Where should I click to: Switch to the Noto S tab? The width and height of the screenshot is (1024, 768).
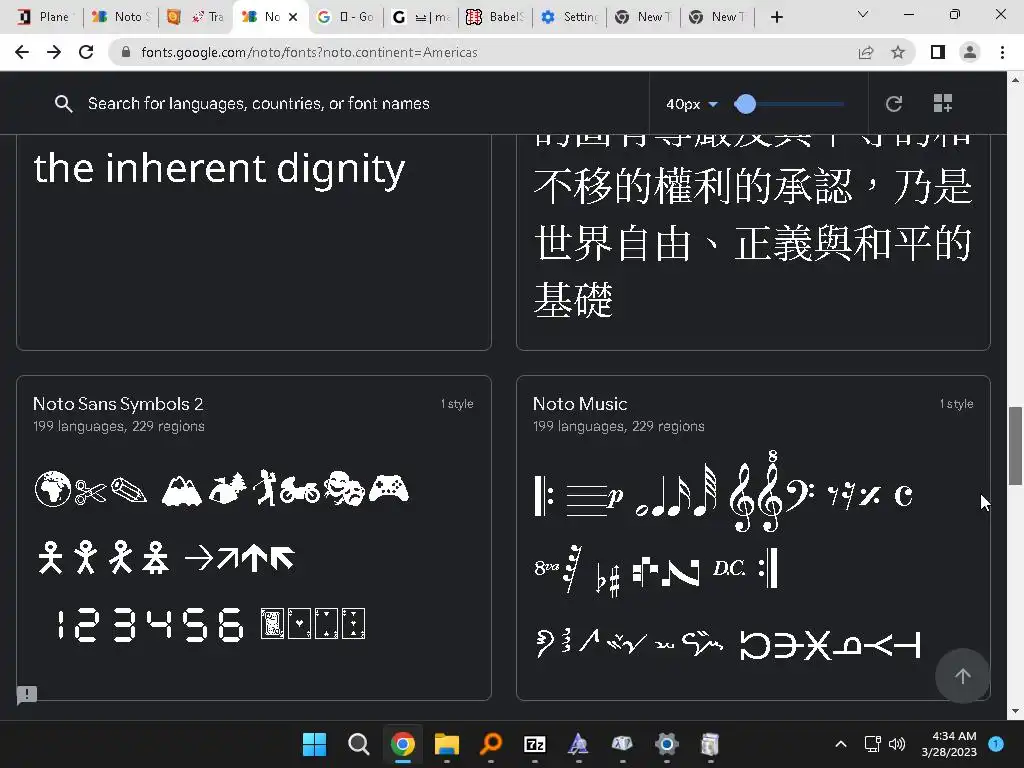tap(122, 17)
